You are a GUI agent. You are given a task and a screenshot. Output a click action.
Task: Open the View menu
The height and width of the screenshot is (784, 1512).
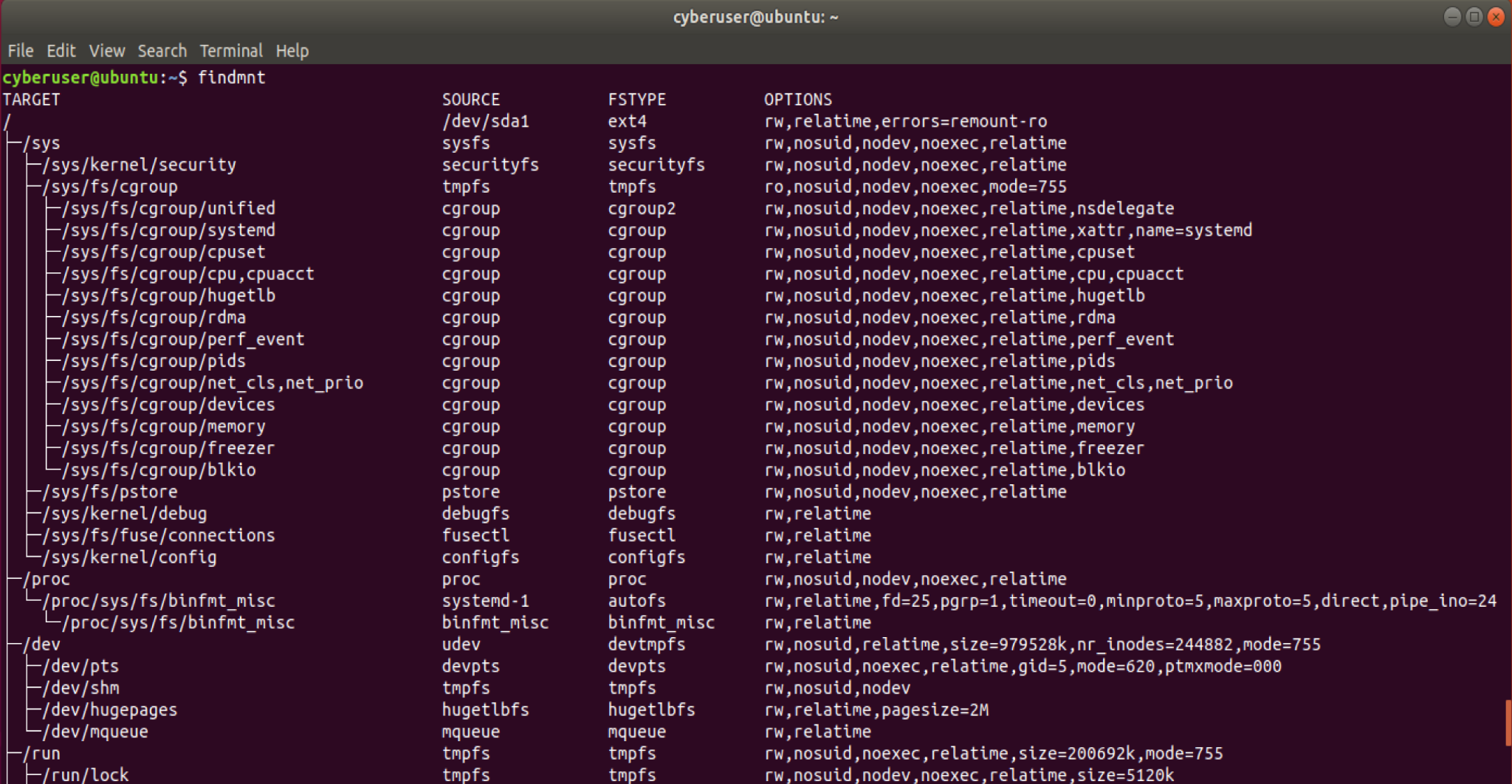point(107,51)
